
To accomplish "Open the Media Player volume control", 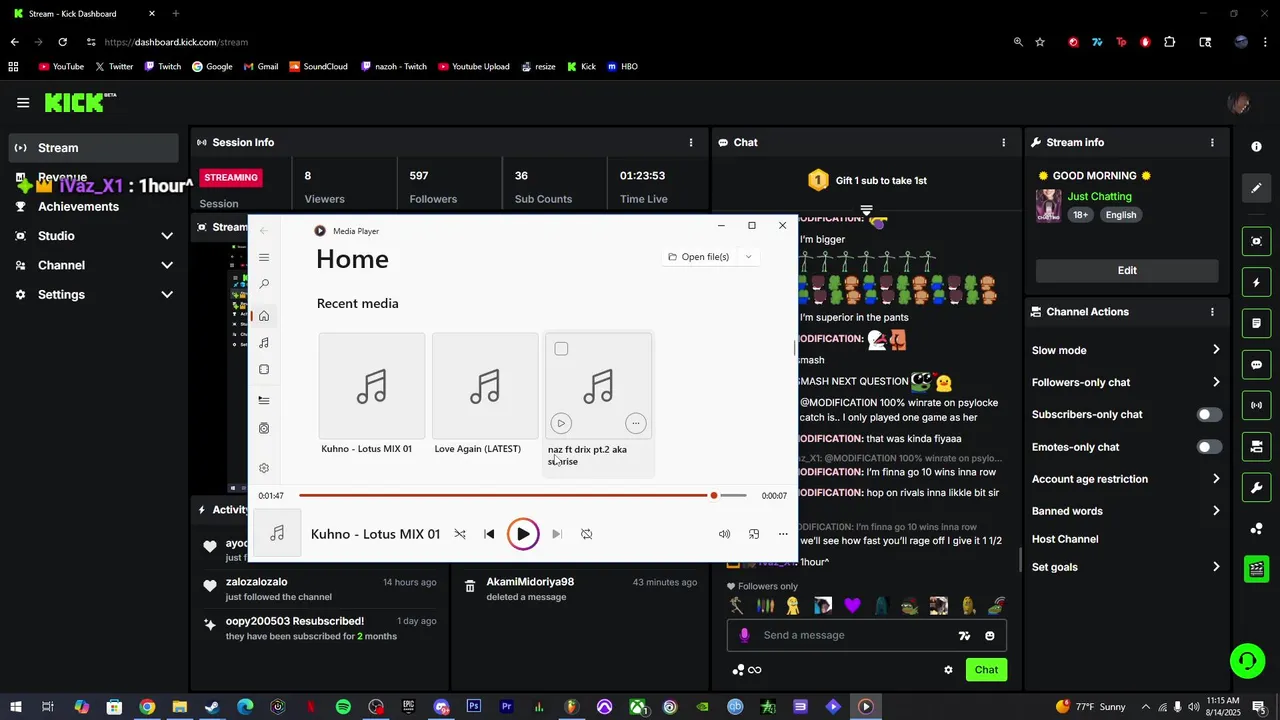I will (724, 534).
